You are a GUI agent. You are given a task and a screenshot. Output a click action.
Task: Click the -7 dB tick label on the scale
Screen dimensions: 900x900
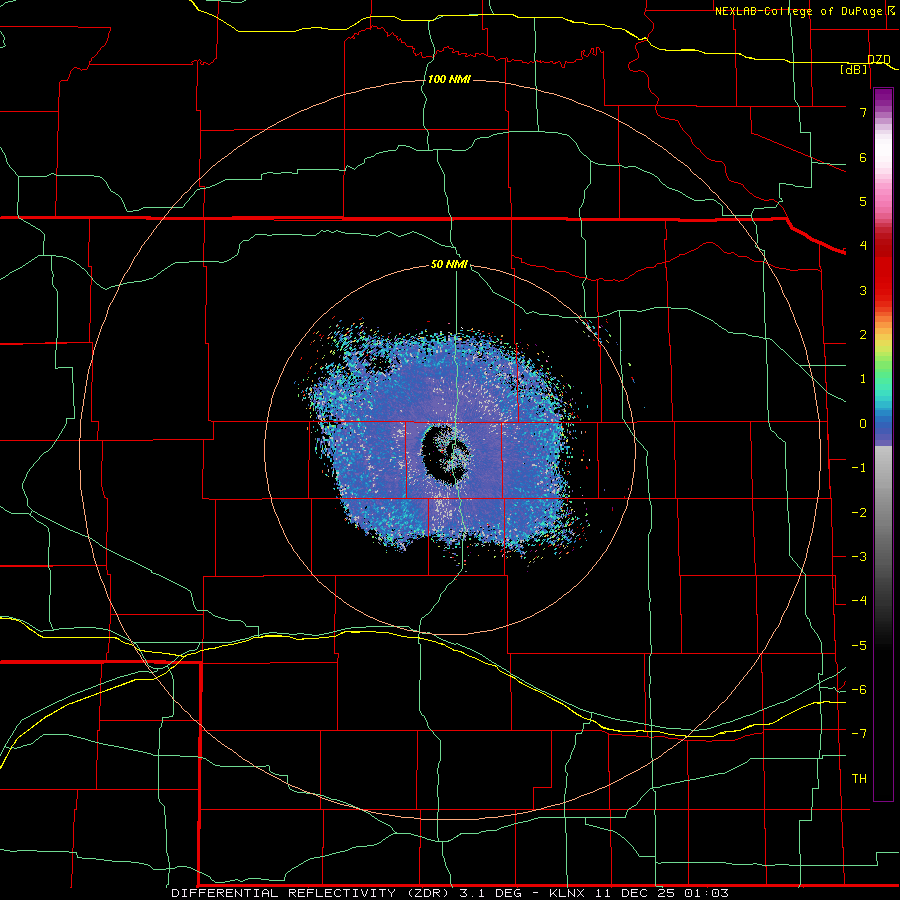click(x=859, y=734)
